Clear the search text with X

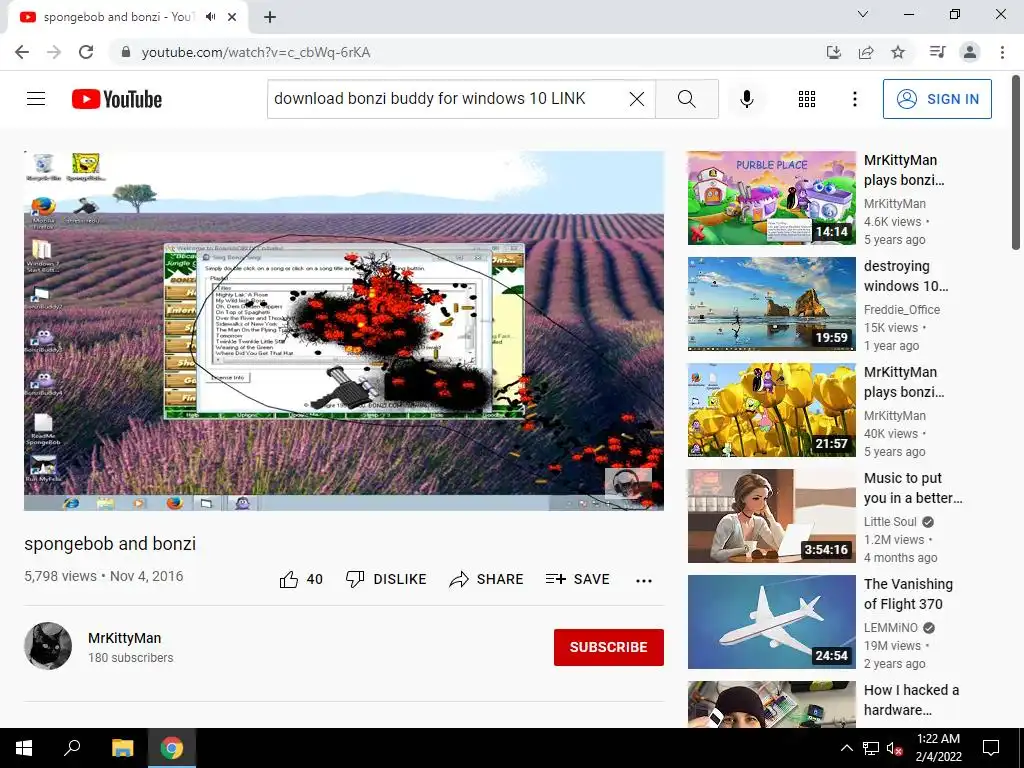pos(637,99)
